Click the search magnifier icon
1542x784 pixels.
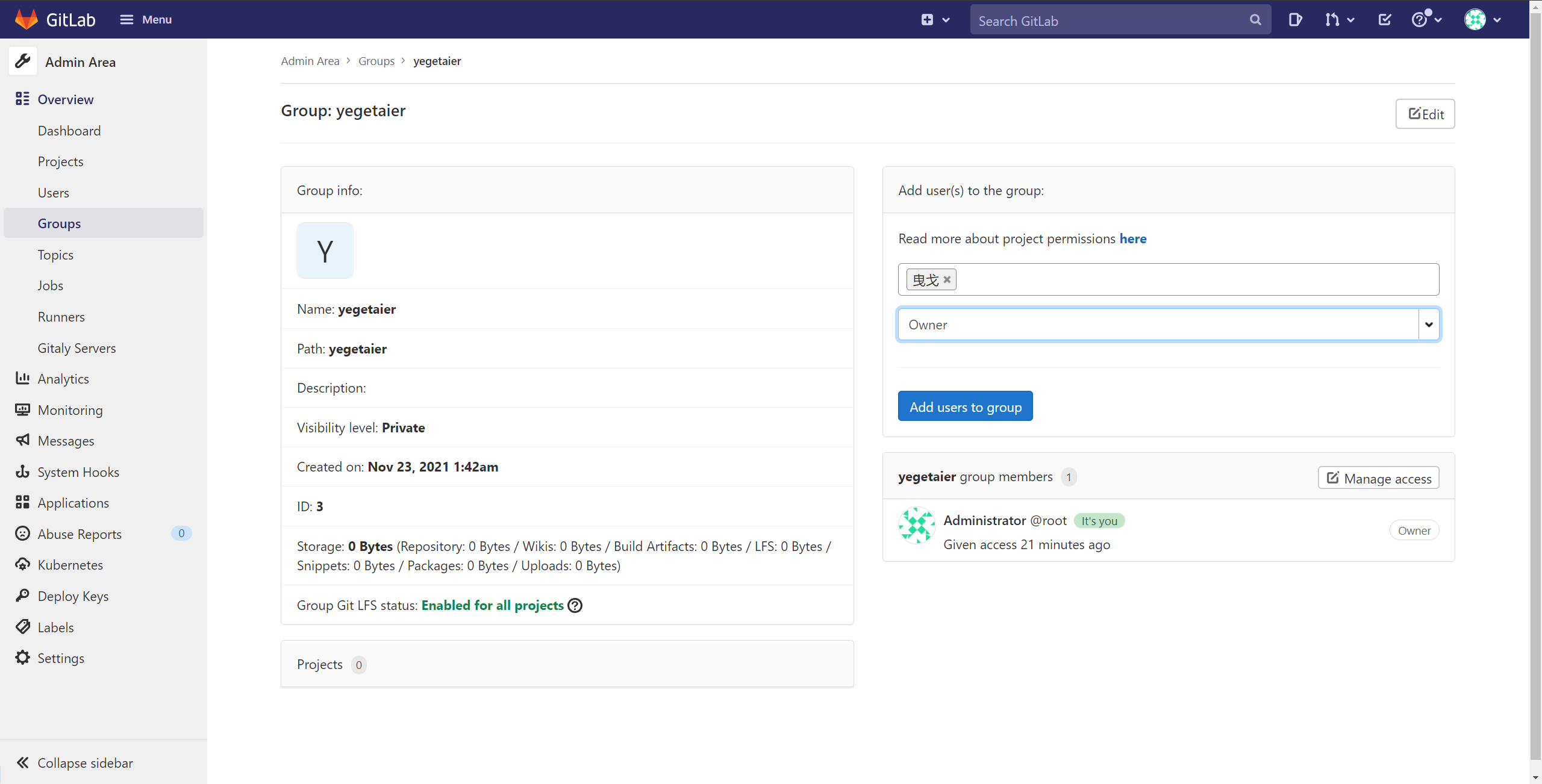tap(1255, 20)
